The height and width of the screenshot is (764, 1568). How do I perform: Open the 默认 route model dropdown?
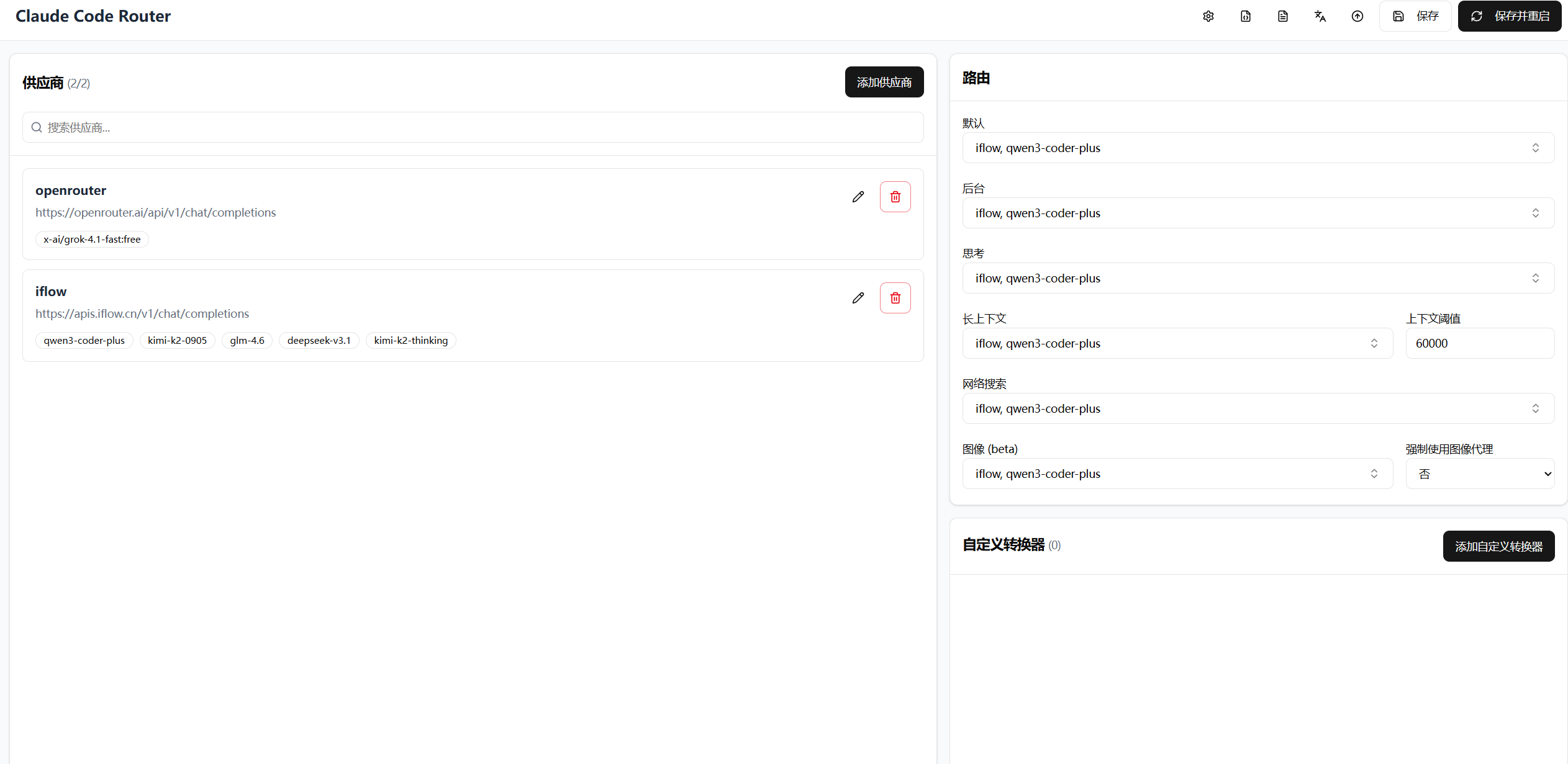pos(1257,148)
